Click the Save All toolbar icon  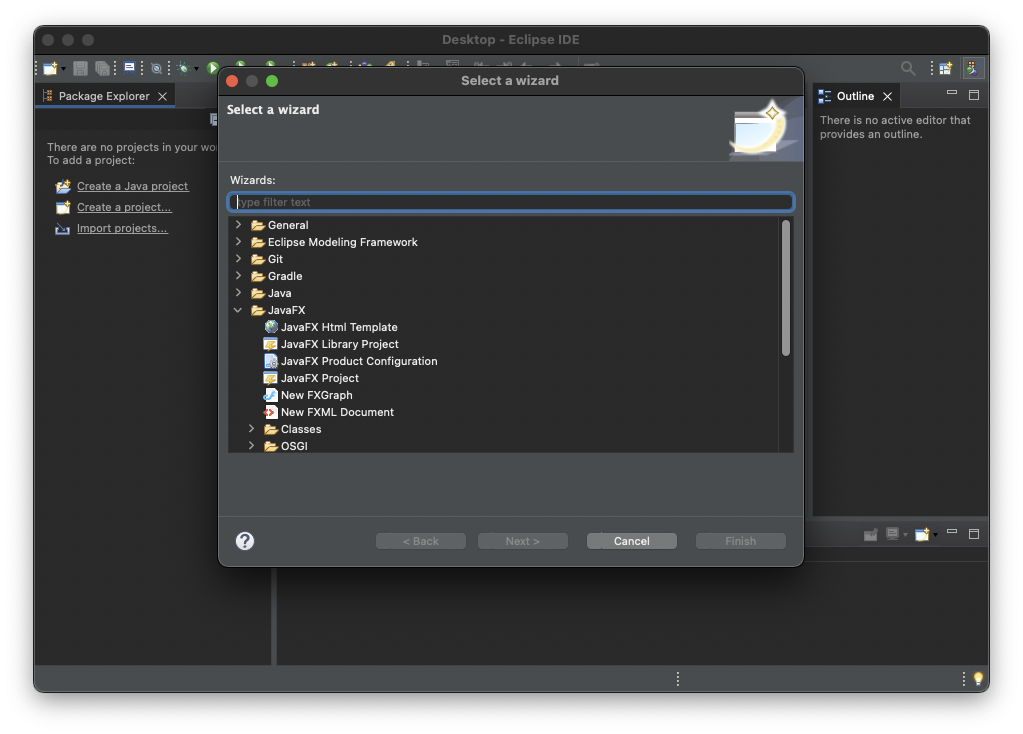102,68
